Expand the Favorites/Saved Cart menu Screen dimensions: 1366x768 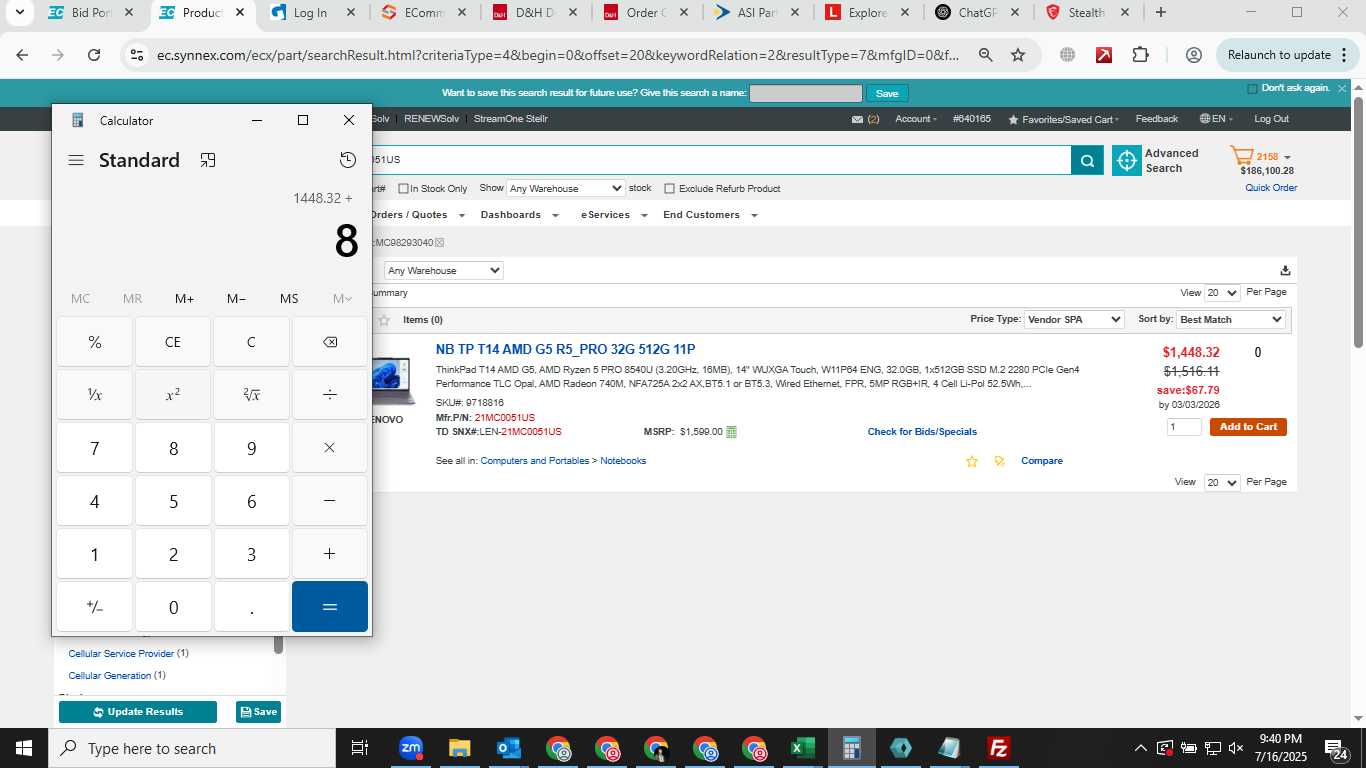(1064, 119)
